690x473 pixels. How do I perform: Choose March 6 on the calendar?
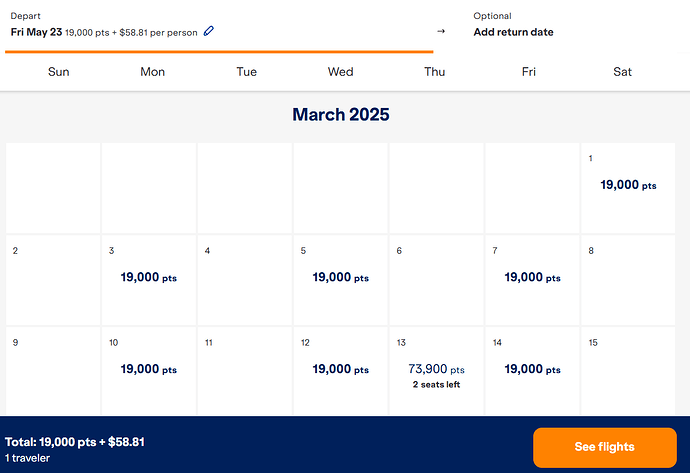437,280
